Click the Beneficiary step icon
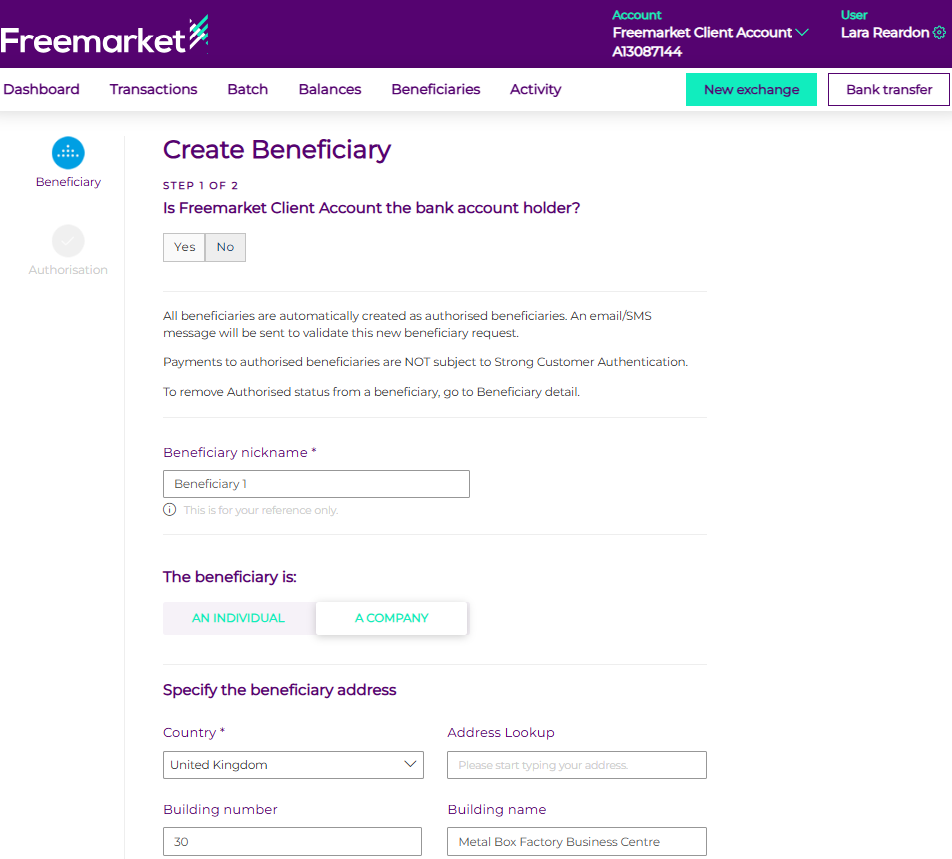The height and width of the screenshot is (859, 952). 68,153
